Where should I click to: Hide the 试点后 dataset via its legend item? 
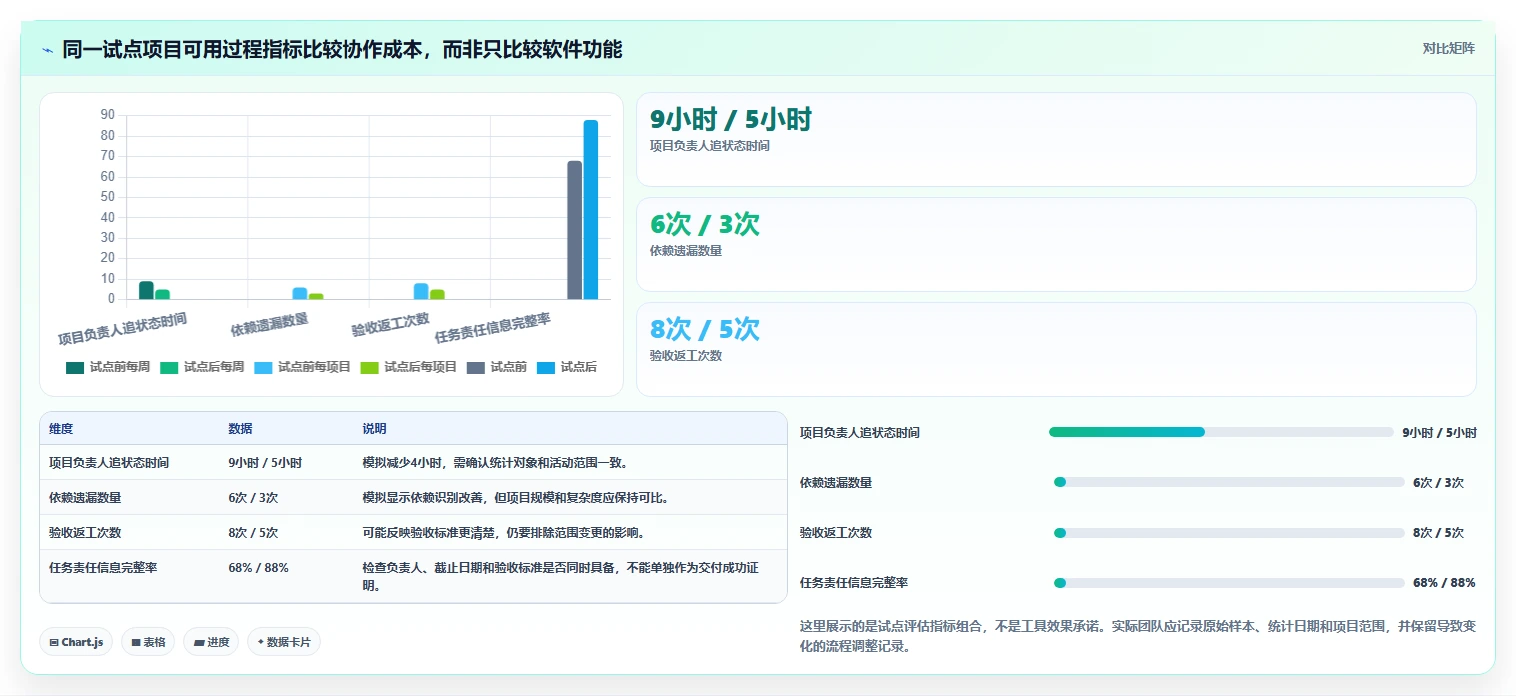pyautogui.click(x=567, y=367)
